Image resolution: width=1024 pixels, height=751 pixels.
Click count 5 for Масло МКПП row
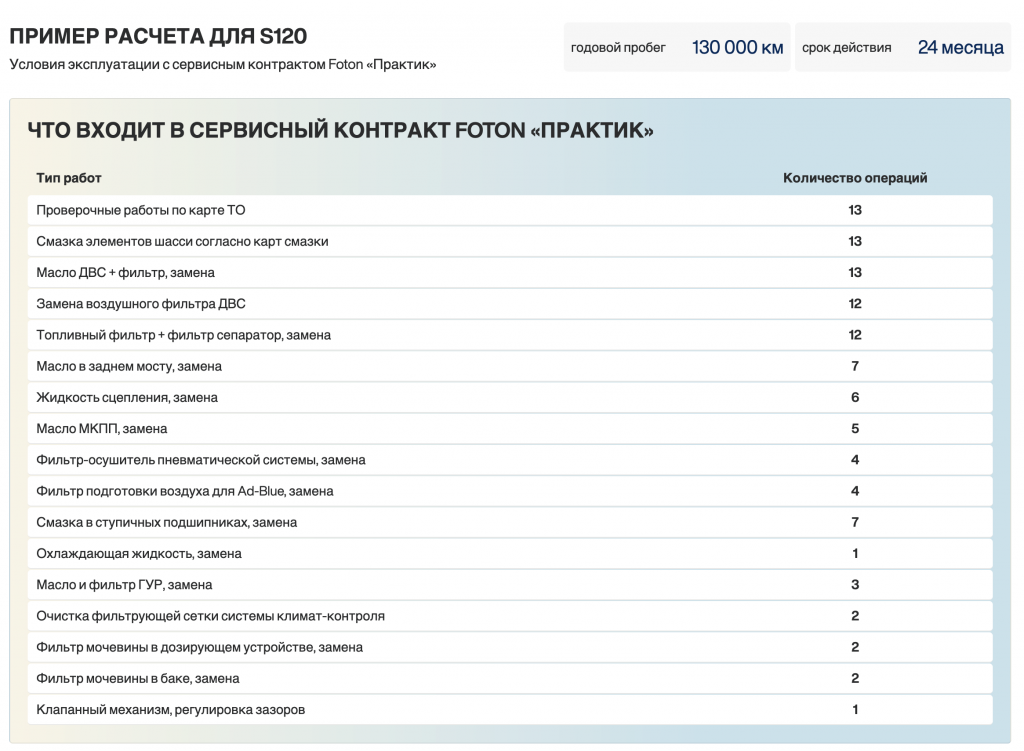coord(855,429)
